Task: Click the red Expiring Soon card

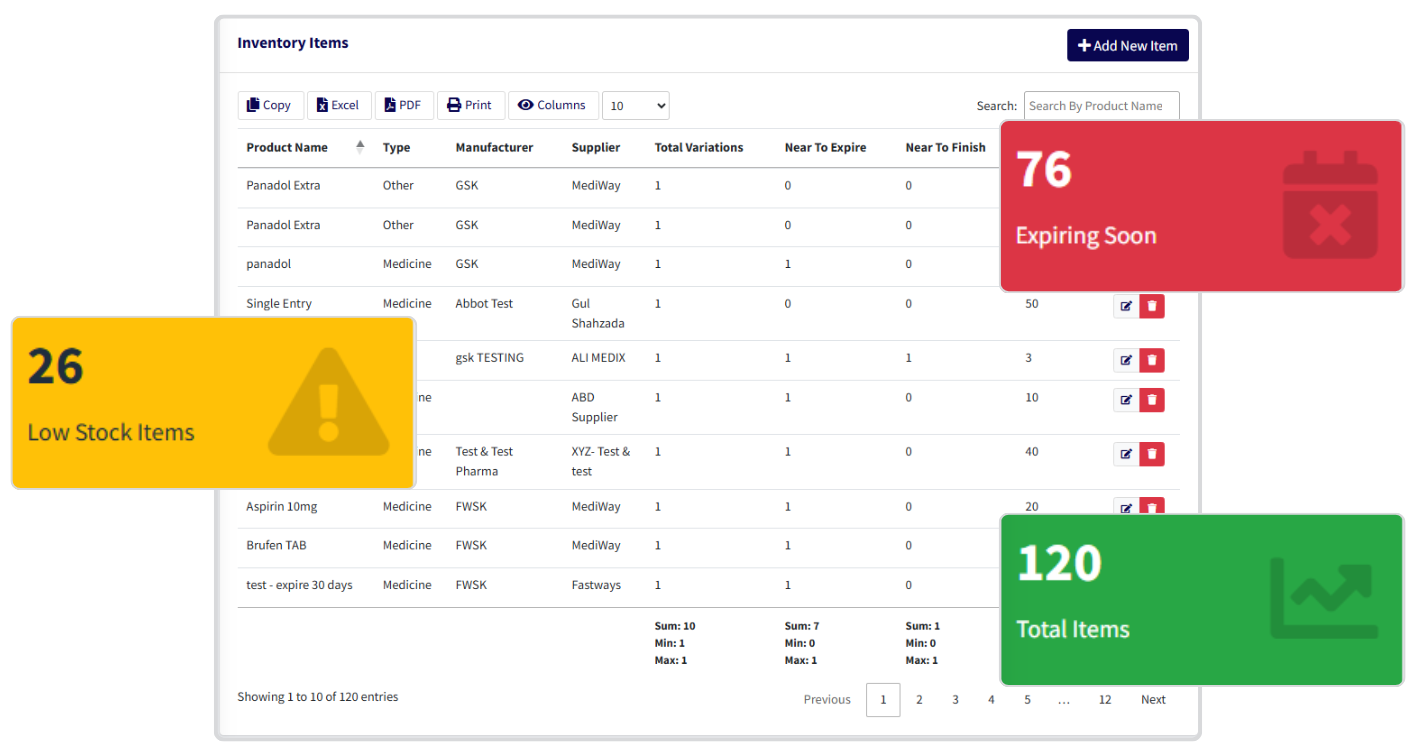Action: click(x=1202, y=206)
